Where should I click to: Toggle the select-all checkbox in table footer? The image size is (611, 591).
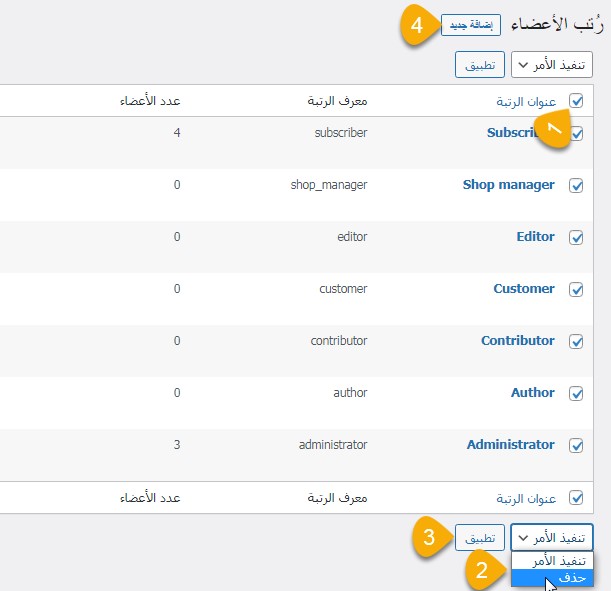576,497
